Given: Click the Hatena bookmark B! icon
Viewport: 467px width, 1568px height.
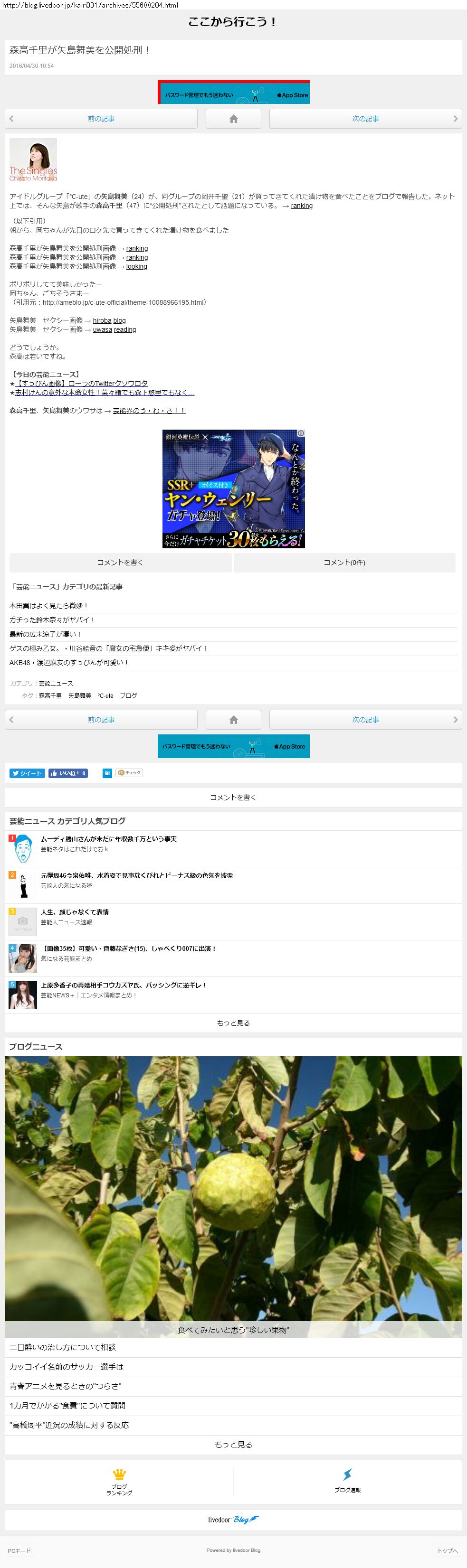Looking at the screenshot, I should point(107,773).
